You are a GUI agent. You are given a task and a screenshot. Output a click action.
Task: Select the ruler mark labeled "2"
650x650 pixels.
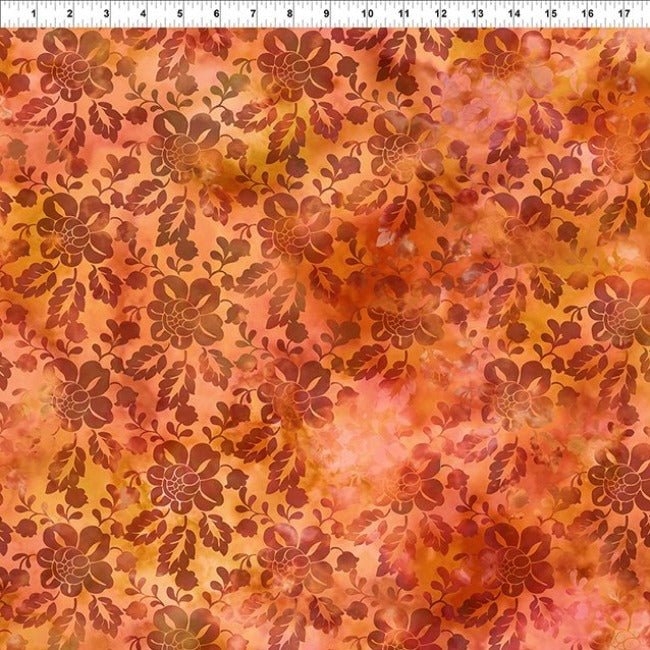[70, 14]
